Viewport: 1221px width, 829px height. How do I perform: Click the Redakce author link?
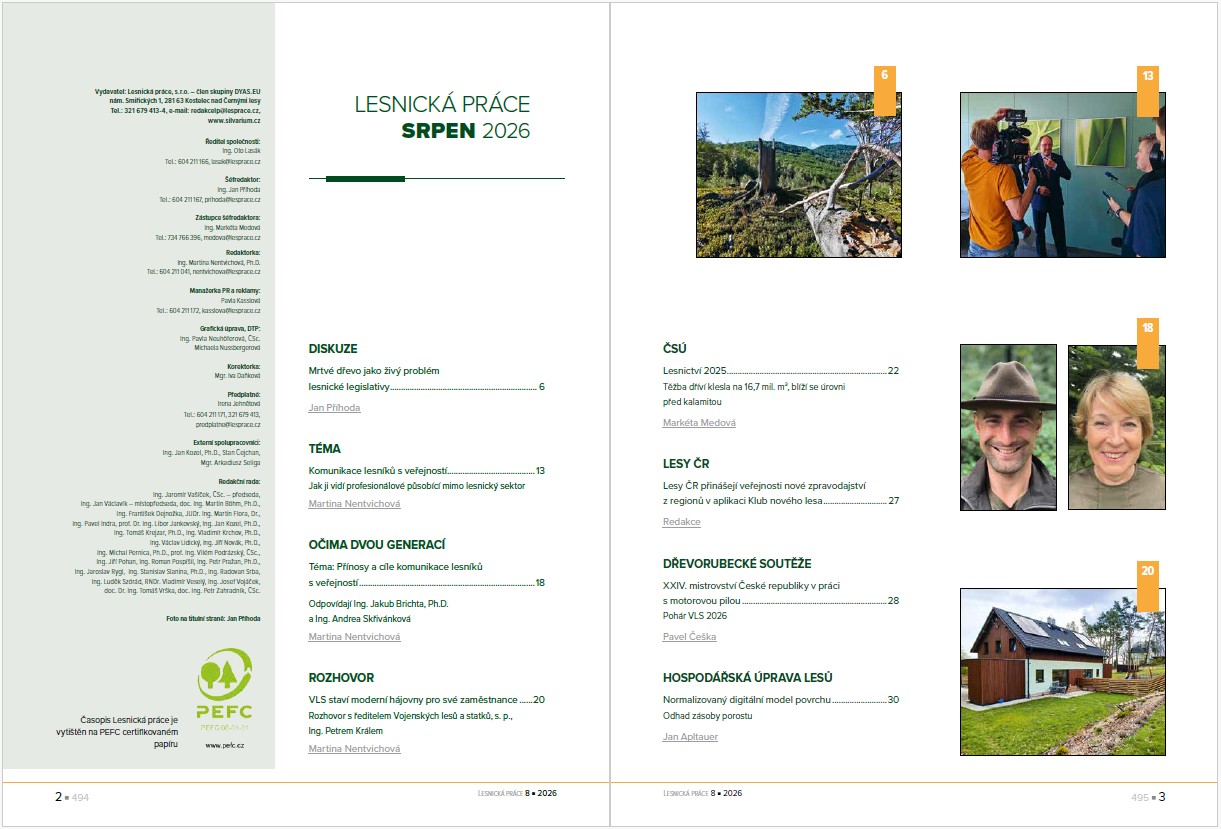[x=682, y=522]
